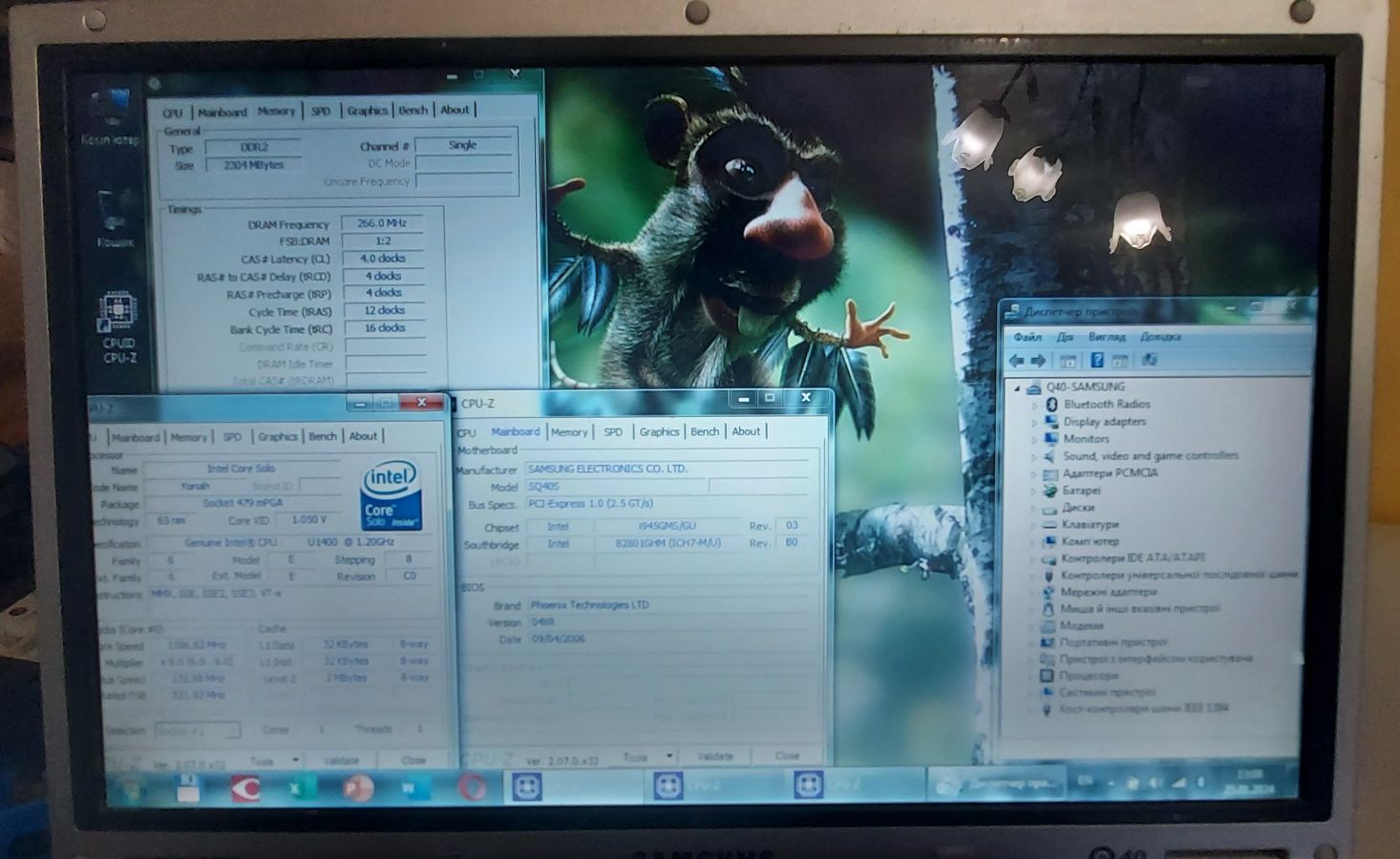Open the Дія menu in Device Manager
Image resolution: width=1400 pixels, height=859 pixels.
[1065, 337]
